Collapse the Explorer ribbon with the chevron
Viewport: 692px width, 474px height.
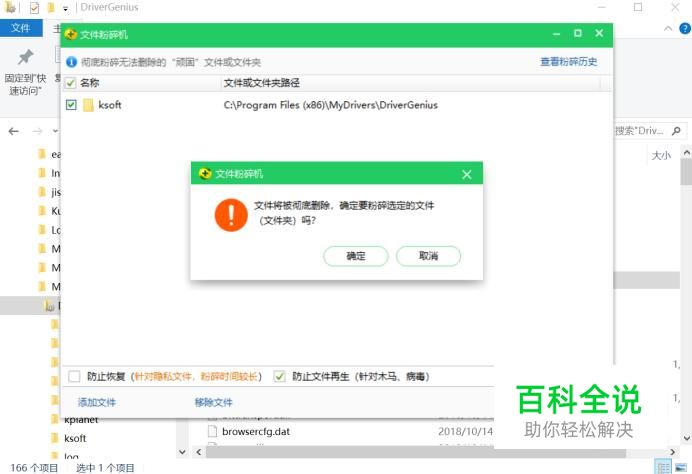point(668,29)
